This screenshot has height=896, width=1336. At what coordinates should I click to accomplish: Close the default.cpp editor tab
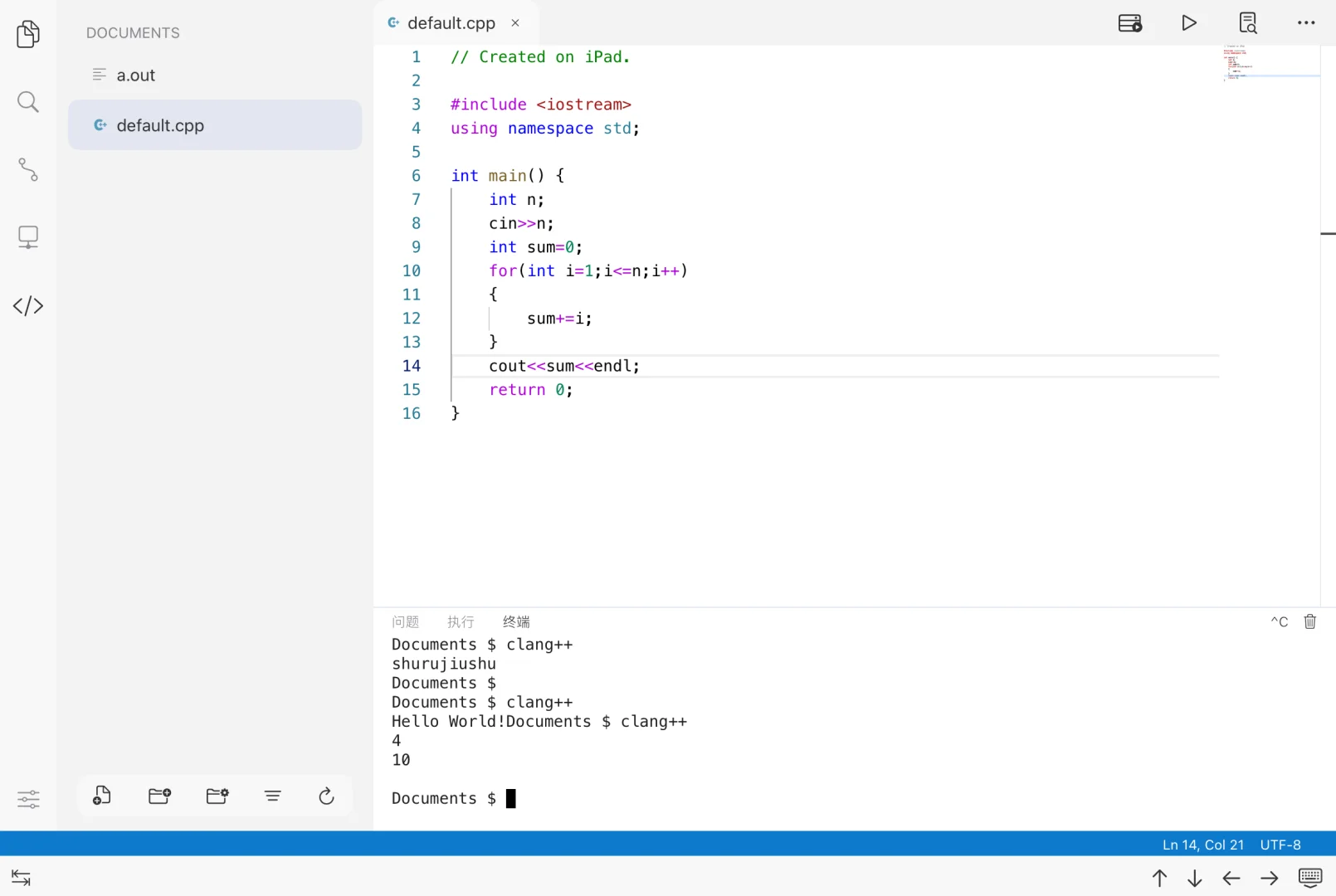pyautogui.click(x=515, y=23)
